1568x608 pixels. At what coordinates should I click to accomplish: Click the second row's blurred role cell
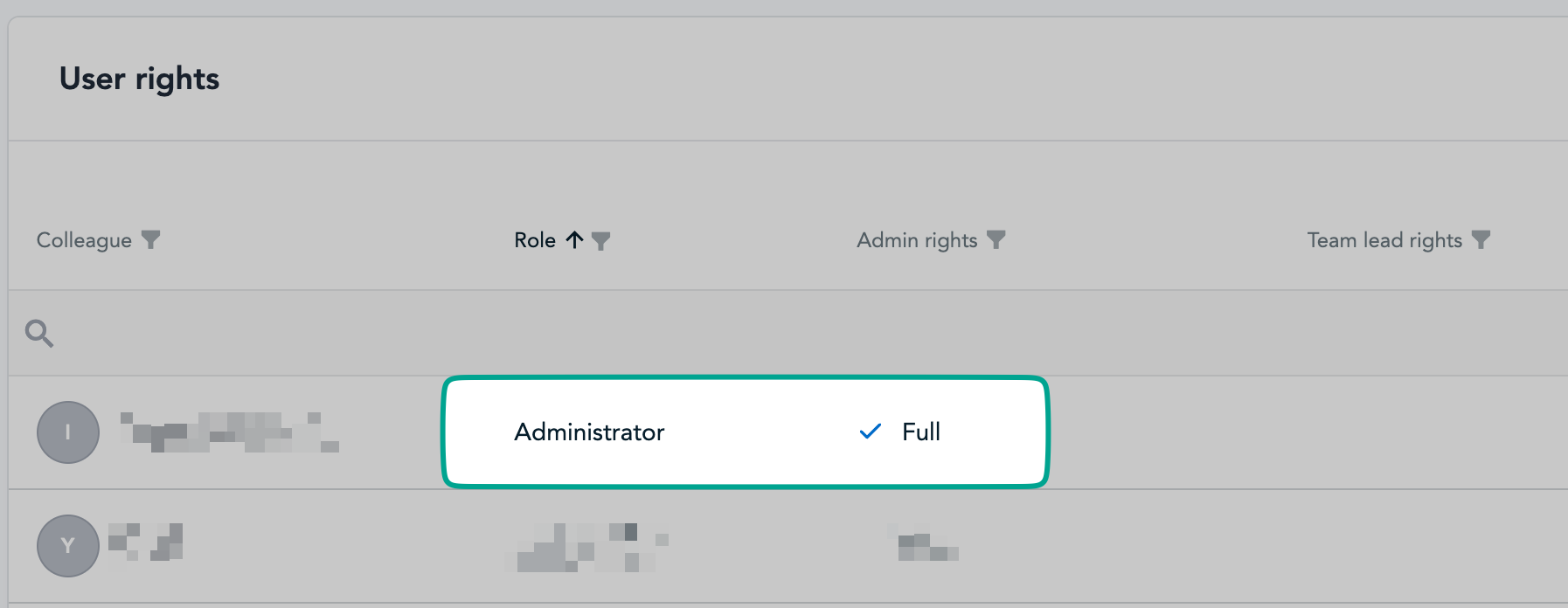pos(587,548)
